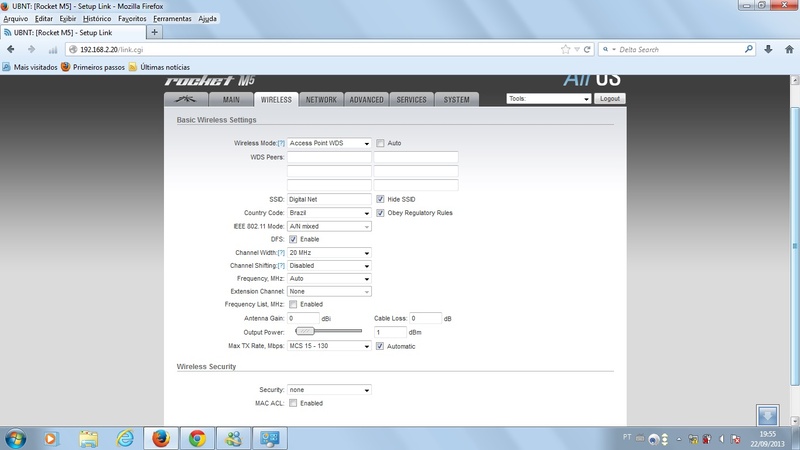Open the Extension Channel dropdown
The width and height of the screenshot is (800, 450).
[x=329, y=291]
